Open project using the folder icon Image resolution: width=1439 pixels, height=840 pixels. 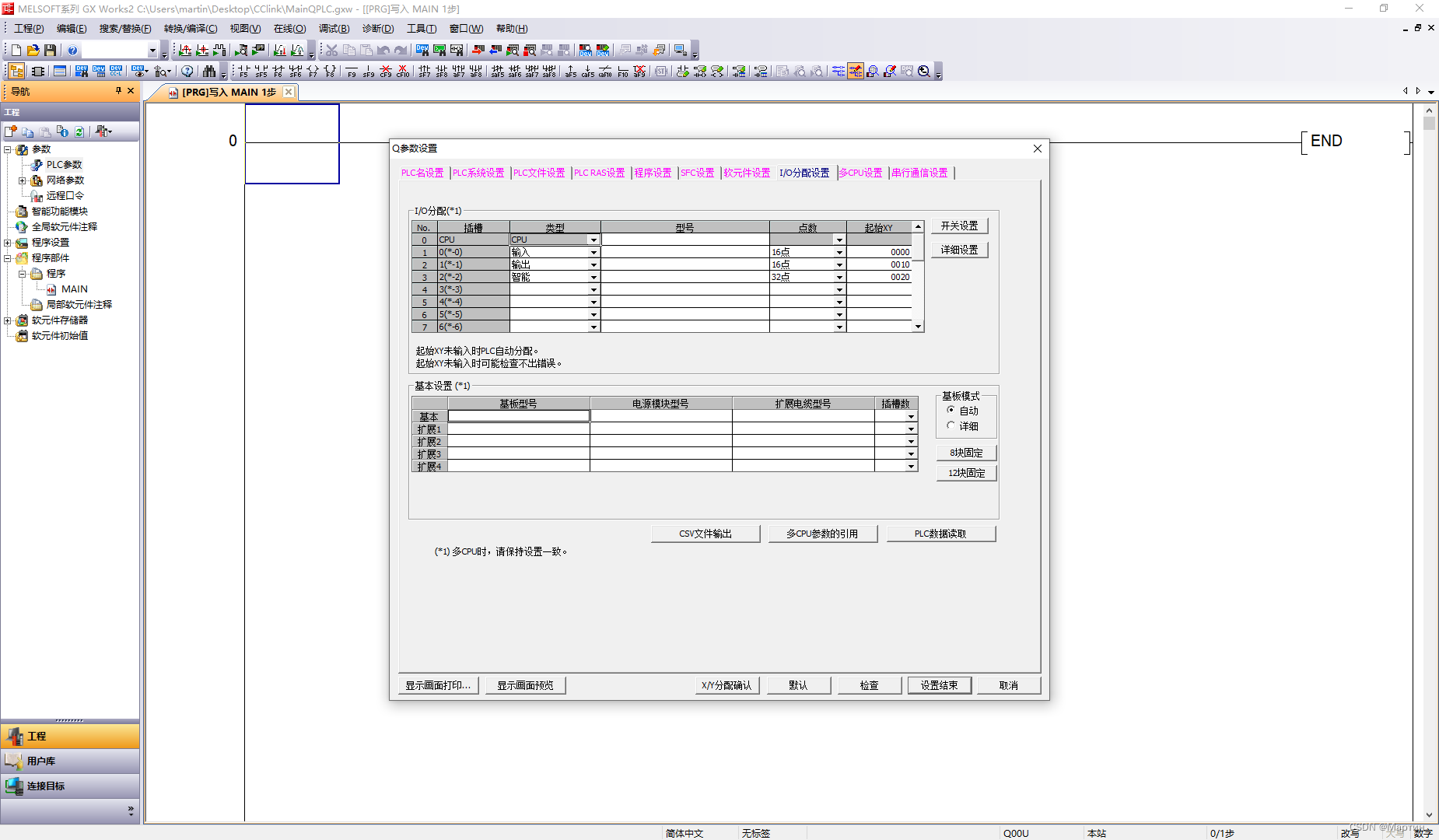pyautogui.click(x=33, y=51)
